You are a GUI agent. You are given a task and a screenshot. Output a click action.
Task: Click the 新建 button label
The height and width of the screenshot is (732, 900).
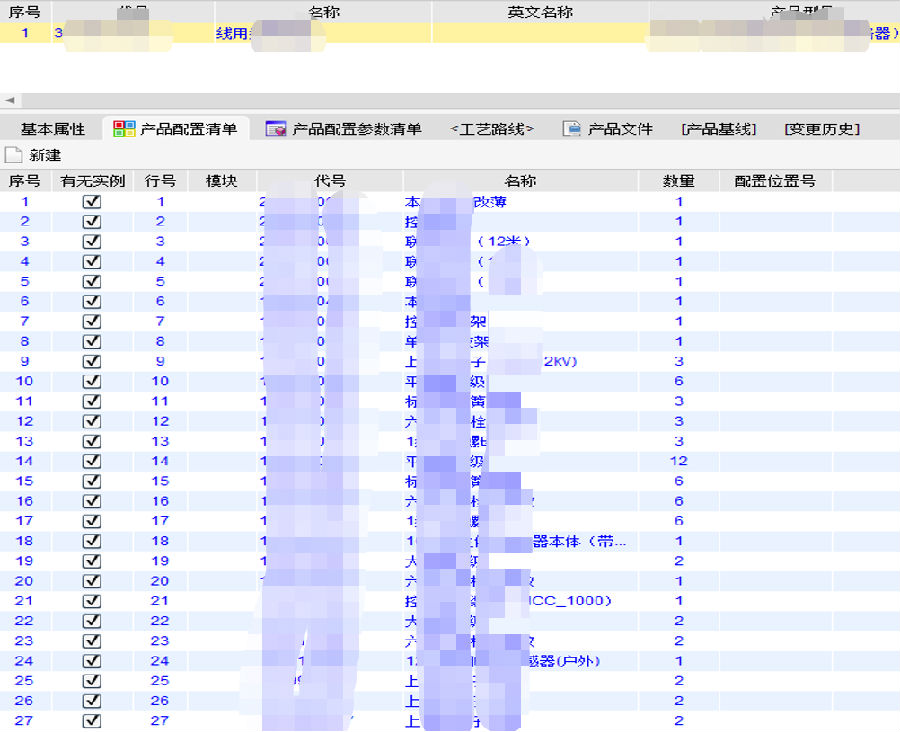(x=45, y=155)
